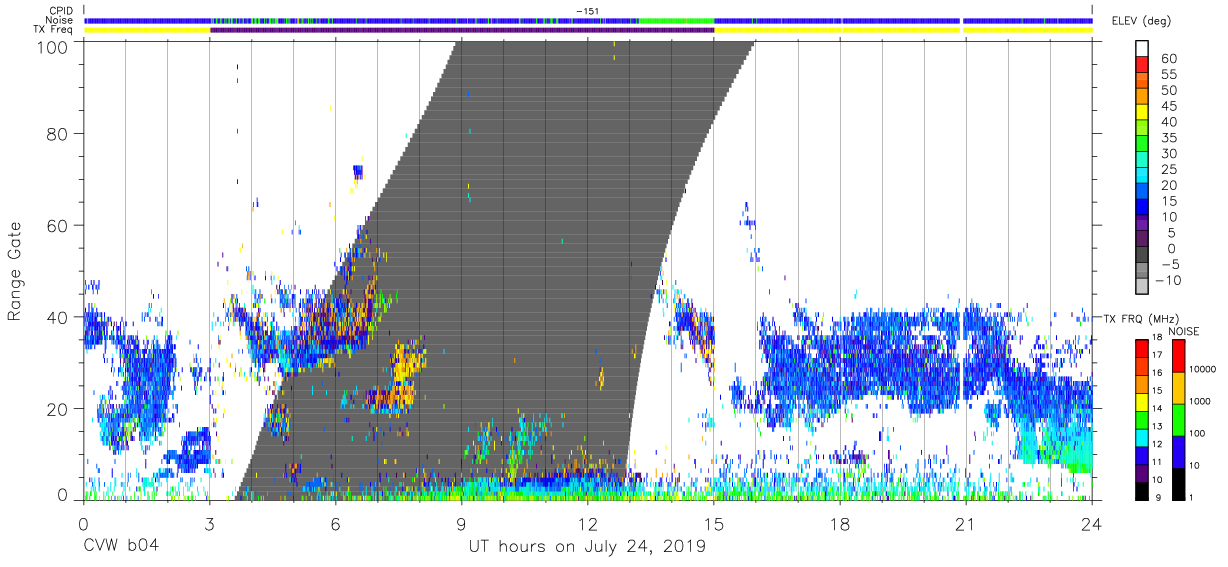Pick the red top segment of the TX FRQ color bar
The height and width of the screenshot is (567, 1228).
1142,348
